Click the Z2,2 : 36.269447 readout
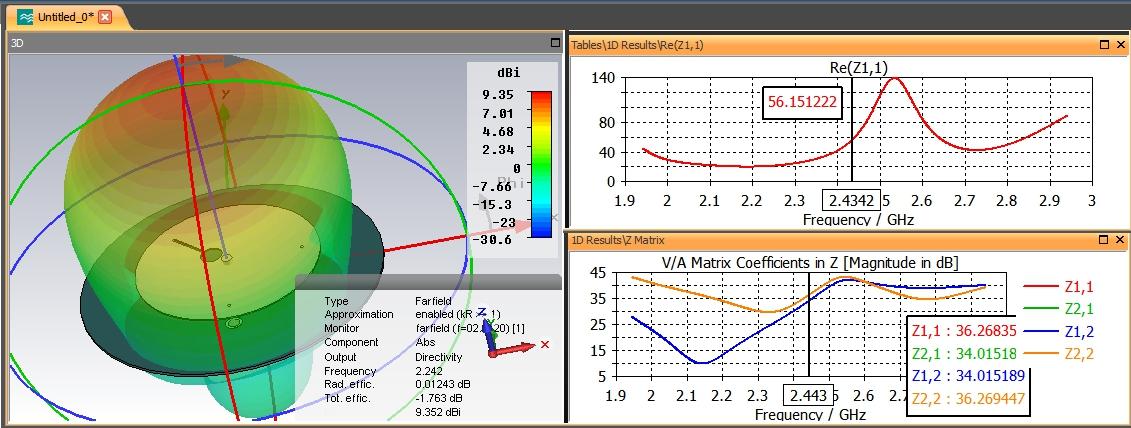The height and width of the screenshot is (428, 1131). [968, 398]
